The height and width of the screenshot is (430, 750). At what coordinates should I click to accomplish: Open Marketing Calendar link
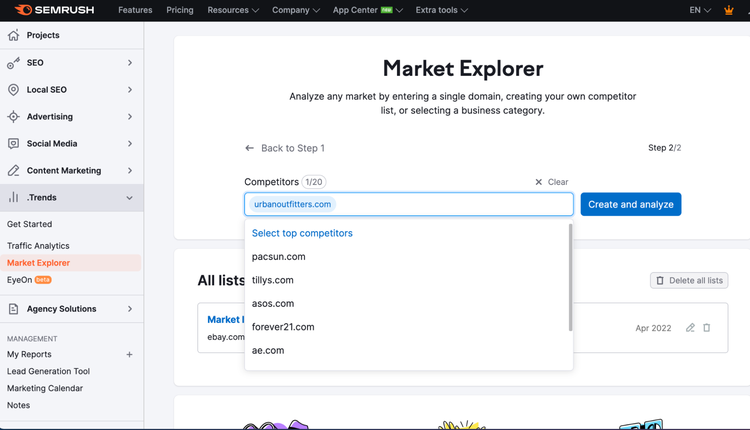45,388
